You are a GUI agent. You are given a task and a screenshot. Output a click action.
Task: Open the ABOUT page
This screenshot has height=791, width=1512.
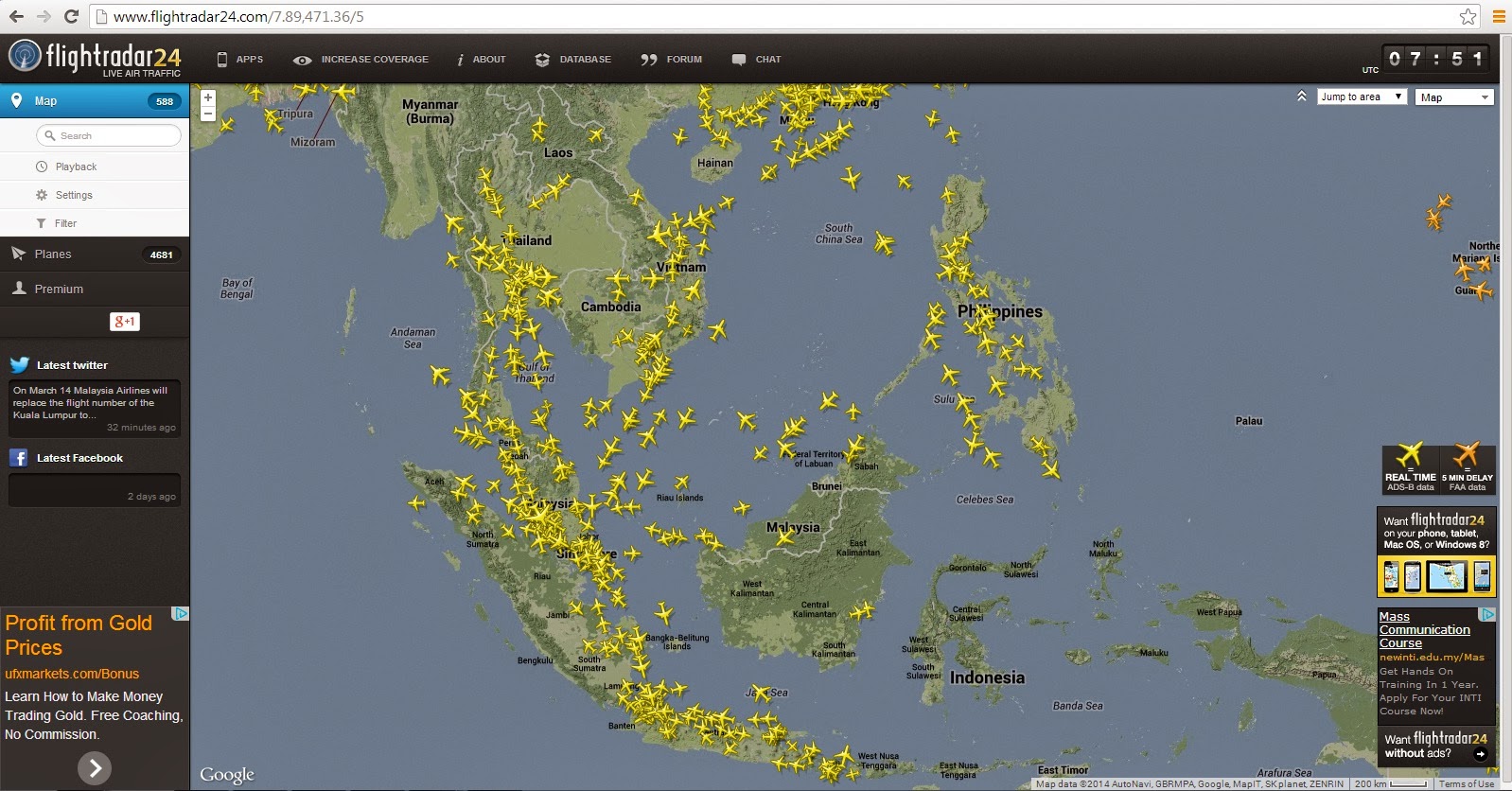click(489, 60)
